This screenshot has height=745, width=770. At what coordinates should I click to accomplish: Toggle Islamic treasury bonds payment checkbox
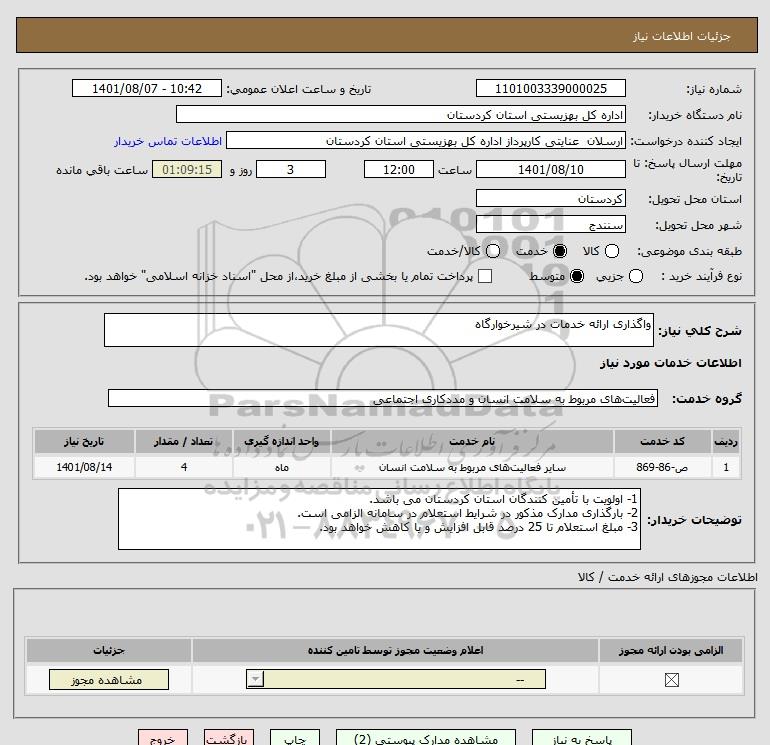[485, 276]
